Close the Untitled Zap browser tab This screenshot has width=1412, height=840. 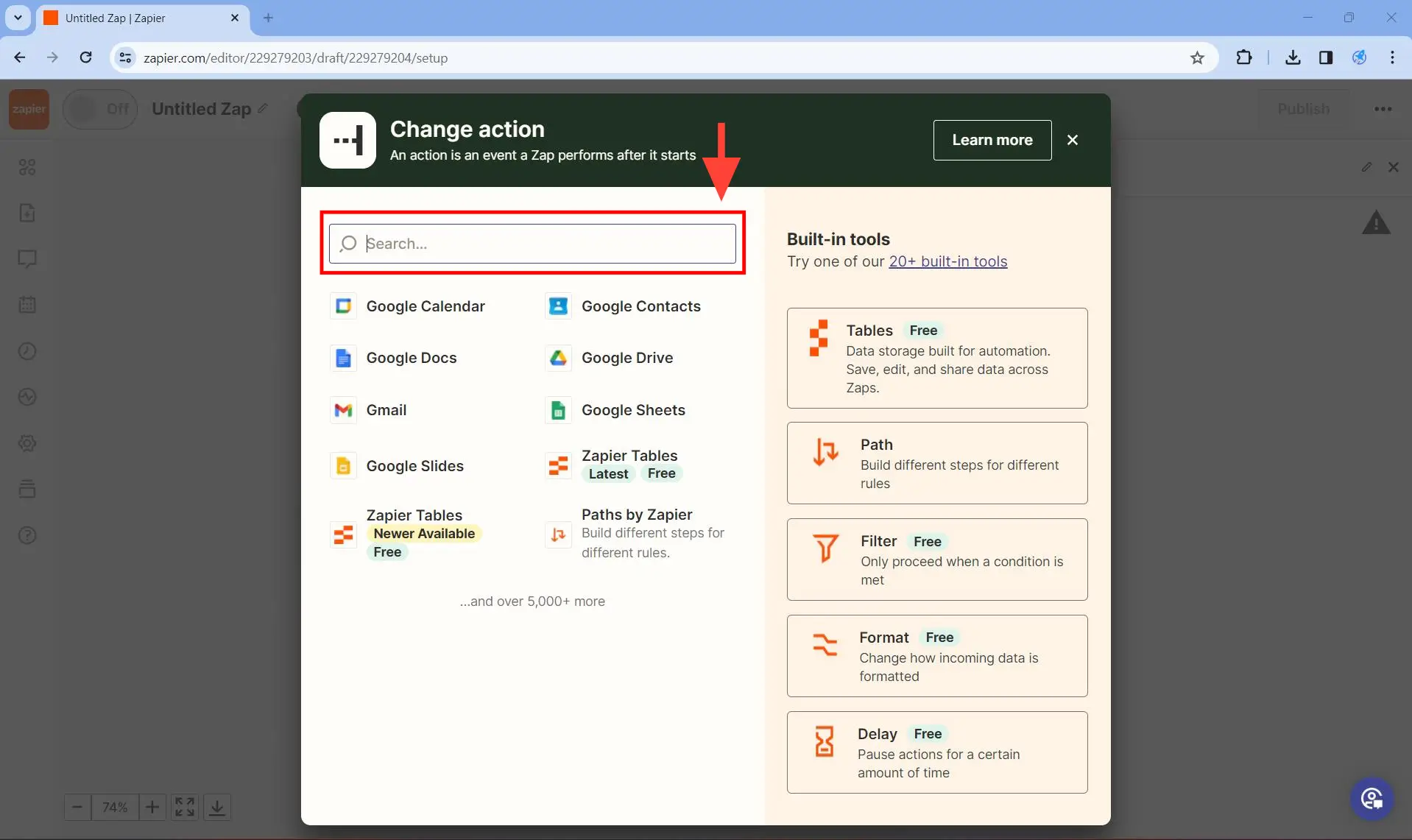[235, 18]
